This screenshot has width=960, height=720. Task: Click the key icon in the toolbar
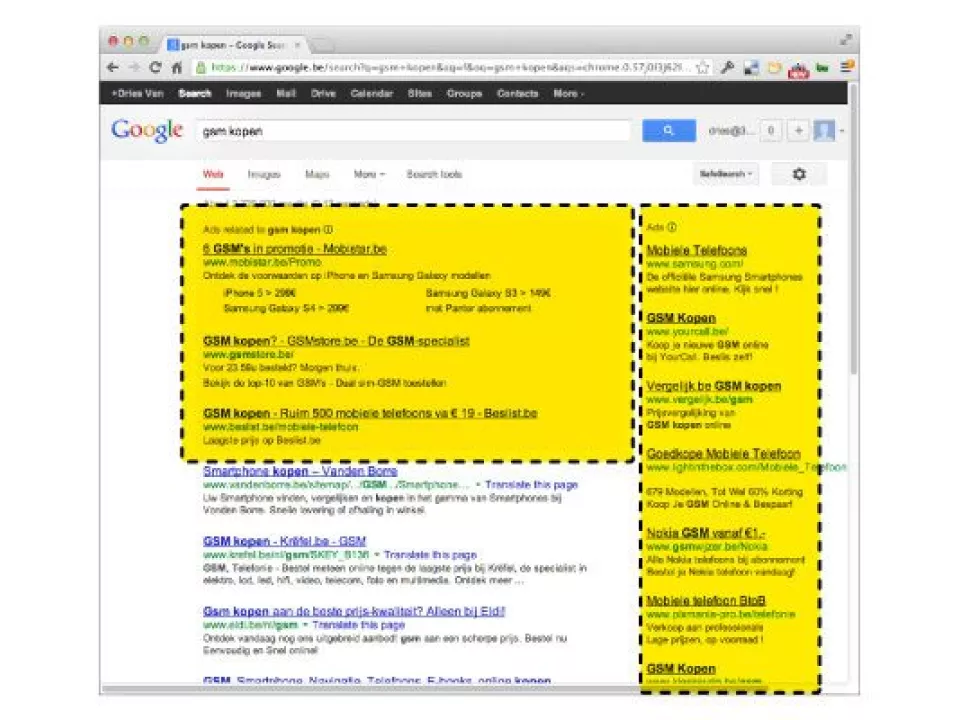click(727, 67)
